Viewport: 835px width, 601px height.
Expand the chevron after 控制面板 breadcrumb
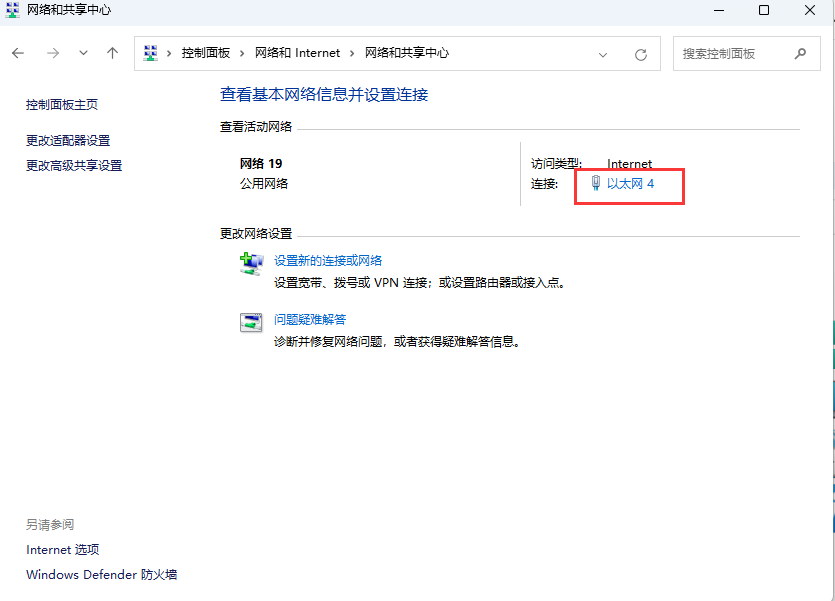point(243,53)
